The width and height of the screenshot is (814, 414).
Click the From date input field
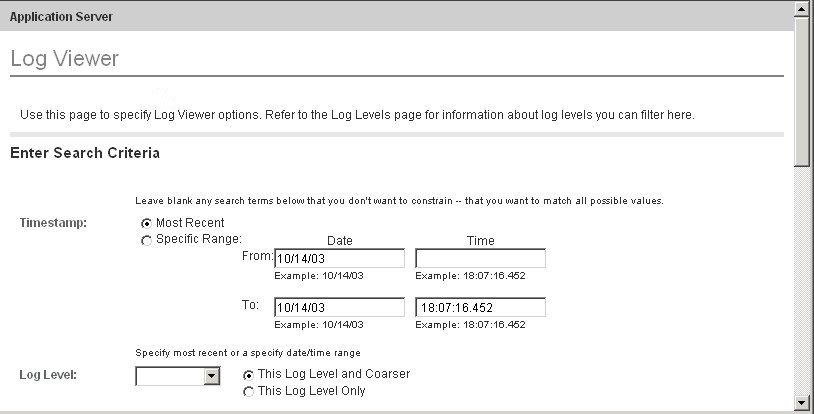point(339,259)
